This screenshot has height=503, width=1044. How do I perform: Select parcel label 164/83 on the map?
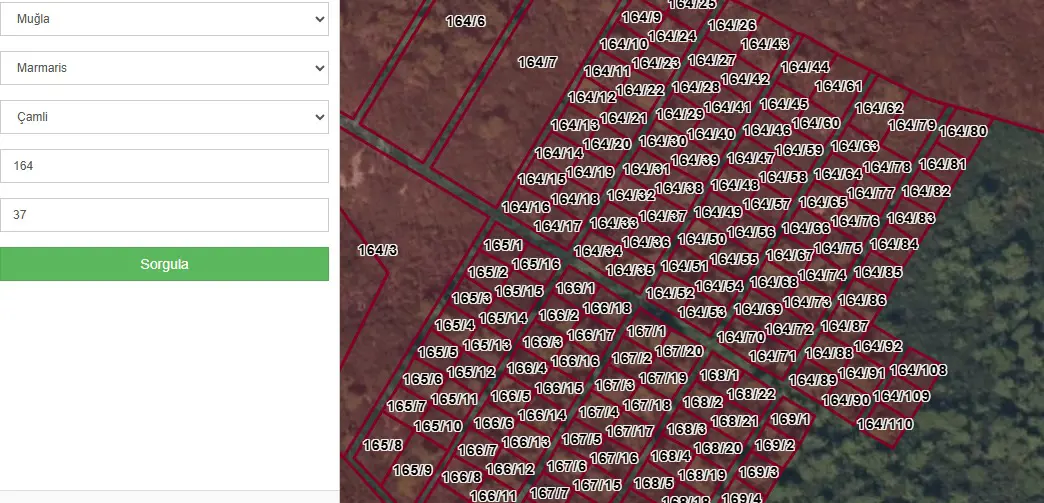[x=911, y=219]
